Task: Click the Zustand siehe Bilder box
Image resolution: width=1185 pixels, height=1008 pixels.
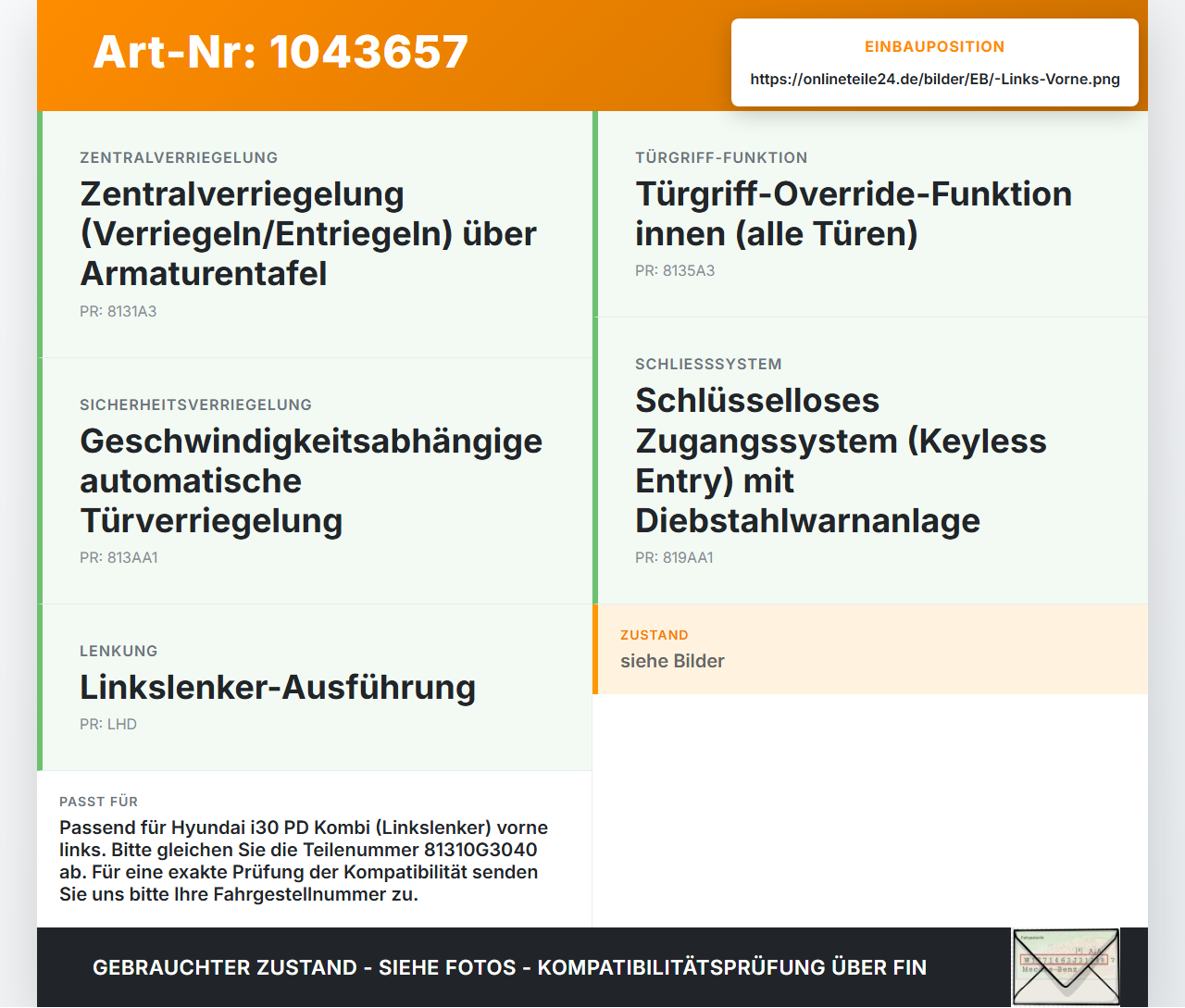Action: pyautogui.click(x=870, y=649)
